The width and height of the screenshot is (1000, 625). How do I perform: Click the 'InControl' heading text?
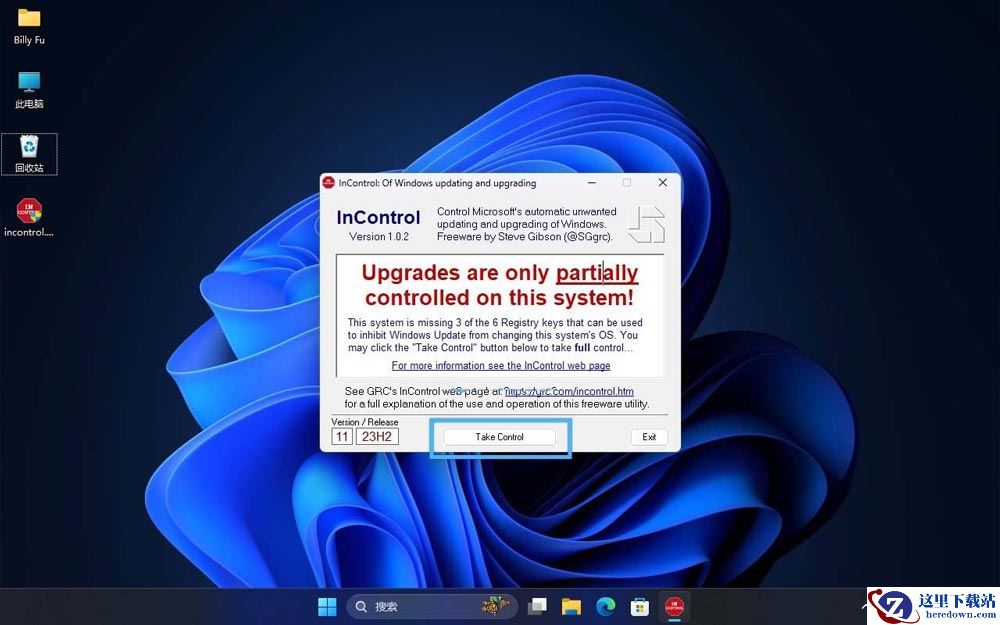(378, 217)
